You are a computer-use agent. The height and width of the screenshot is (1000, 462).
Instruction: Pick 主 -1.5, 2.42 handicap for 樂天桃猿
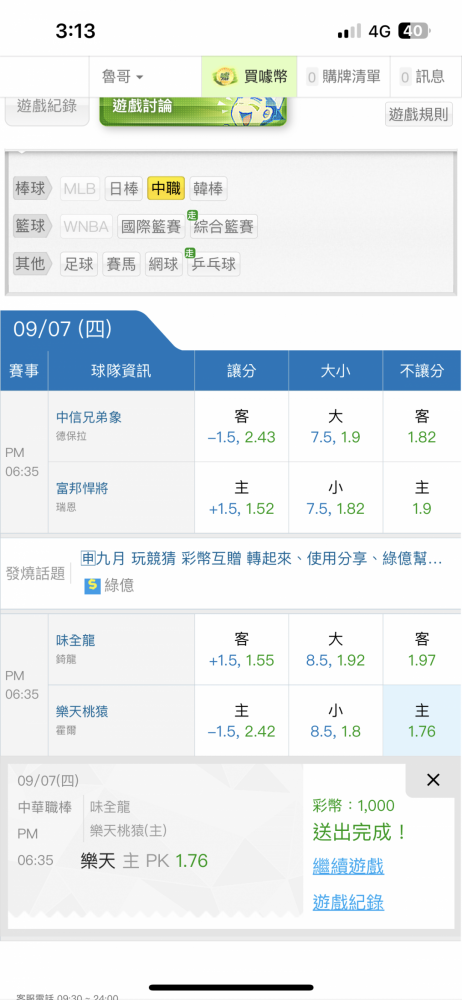click(x=241, y=721)
